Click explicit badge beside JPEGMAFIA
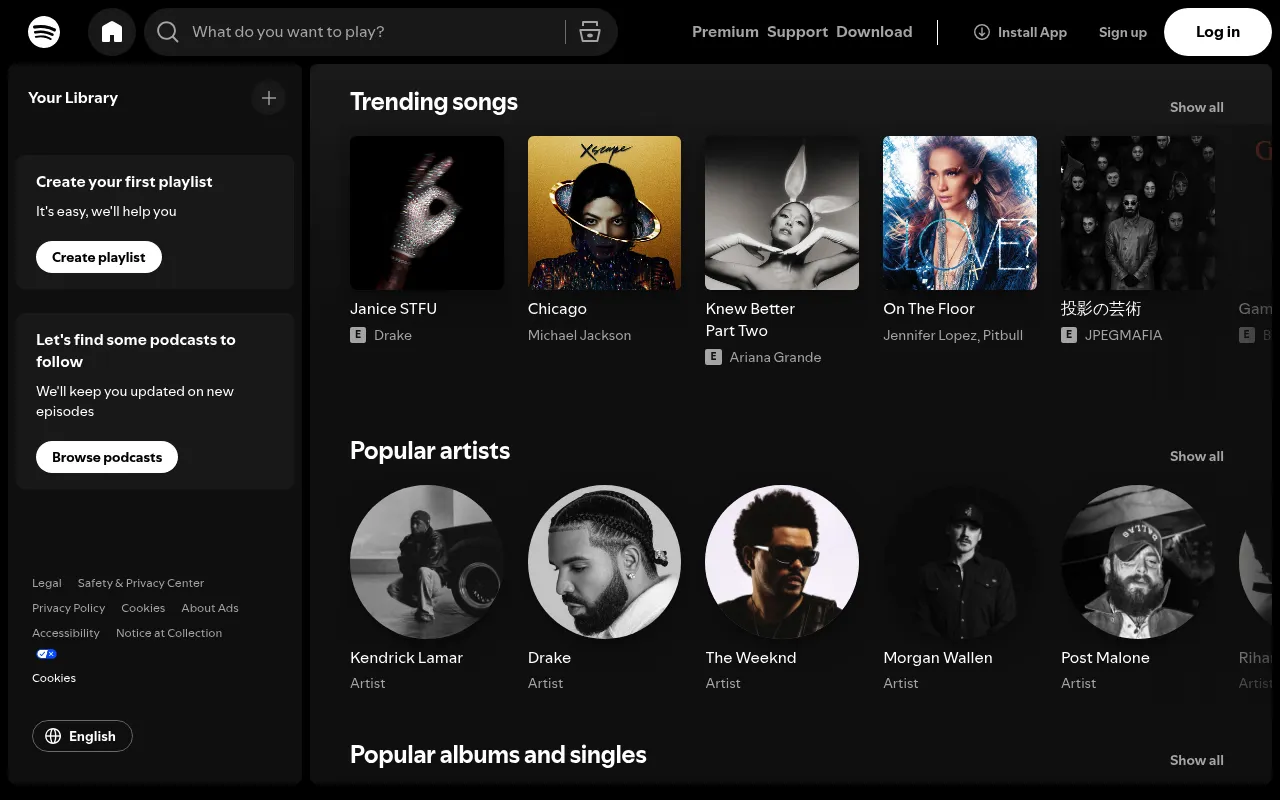Viewport: 1280px width, 800px height. pos(1069,335)
